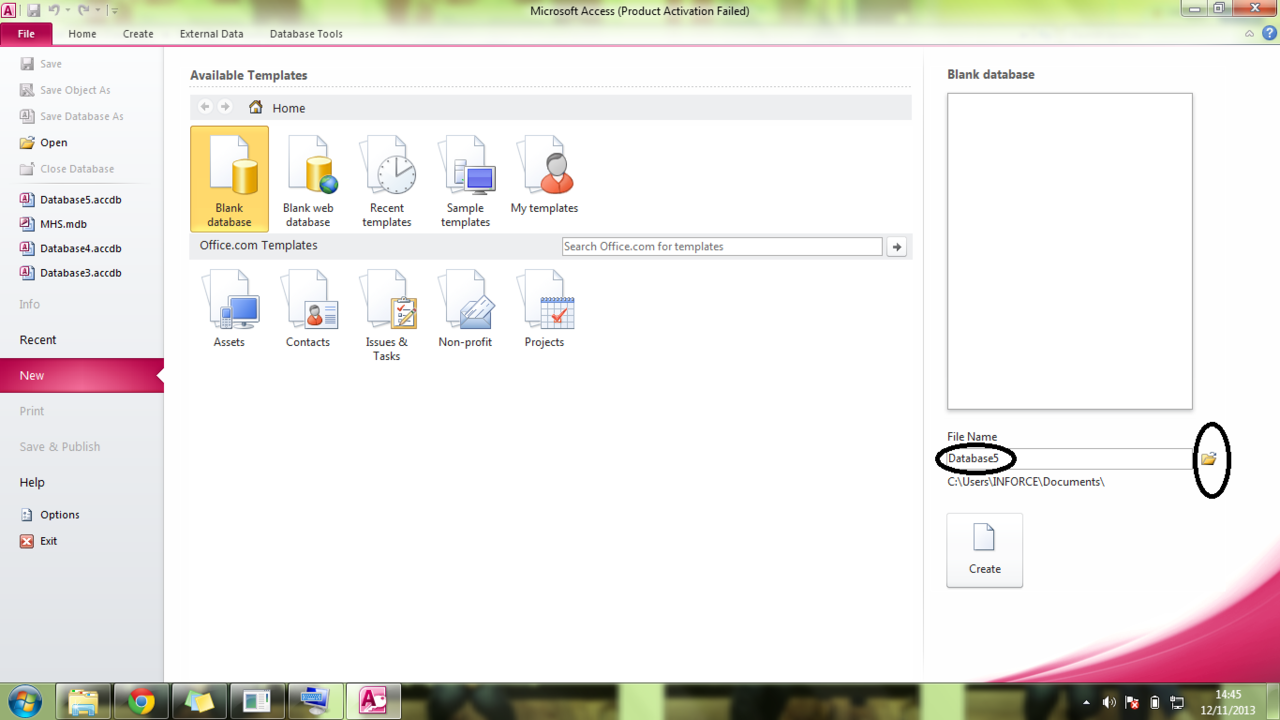
Task: Click the taskbar clock showing 14:45
Action: [x=1228, y=702]
